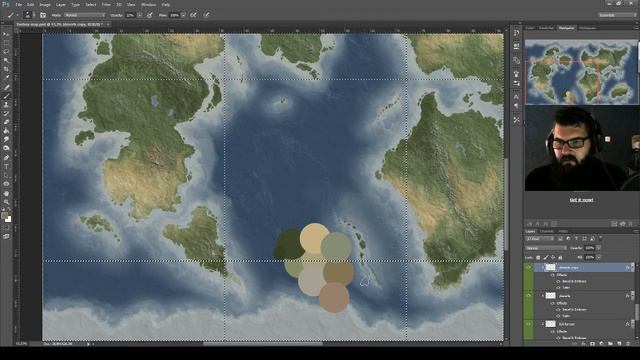Viewport: 640px width, 360px height.
Task: Open the Essentials workspace dropdown
Action: point(617,15)
